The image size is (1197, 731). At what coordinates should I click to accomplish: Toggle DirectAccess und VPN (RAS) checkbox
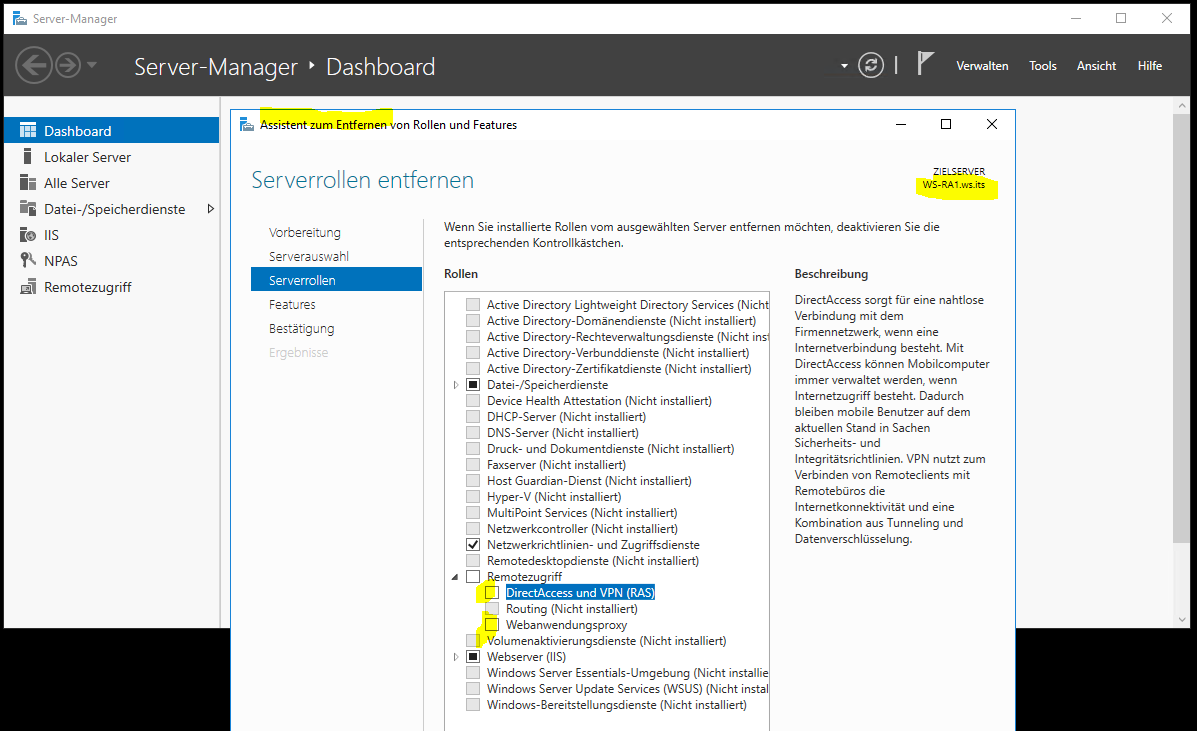pos(492,593)
